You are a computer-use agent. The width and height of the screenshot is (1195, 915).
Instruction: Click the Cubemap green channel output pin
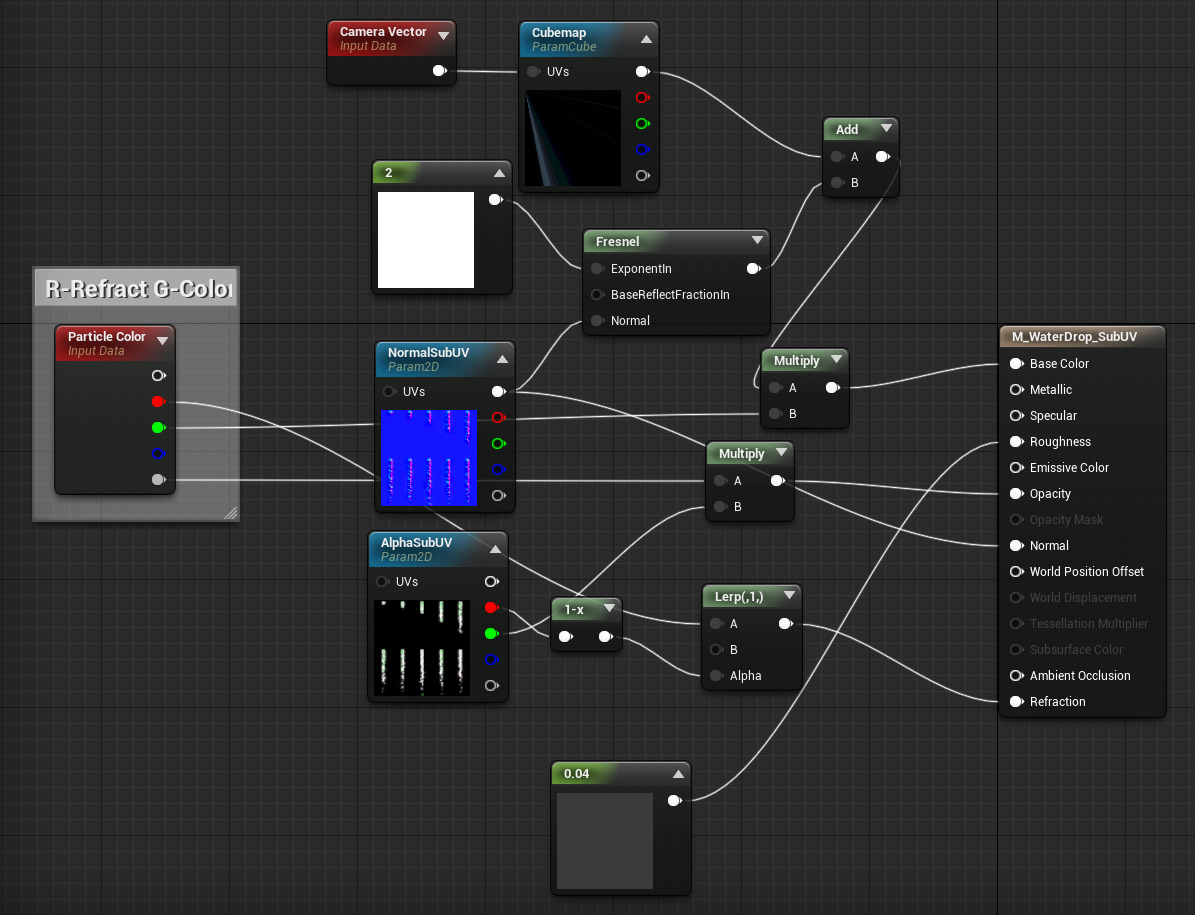[x=642, y=124]
